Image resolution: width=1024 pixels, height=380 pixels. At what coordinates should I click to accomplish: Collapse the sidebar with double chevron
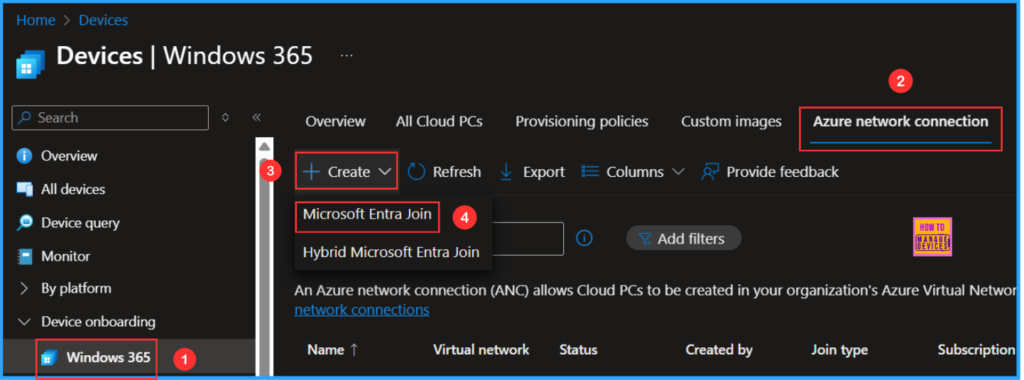coord(257,118)
